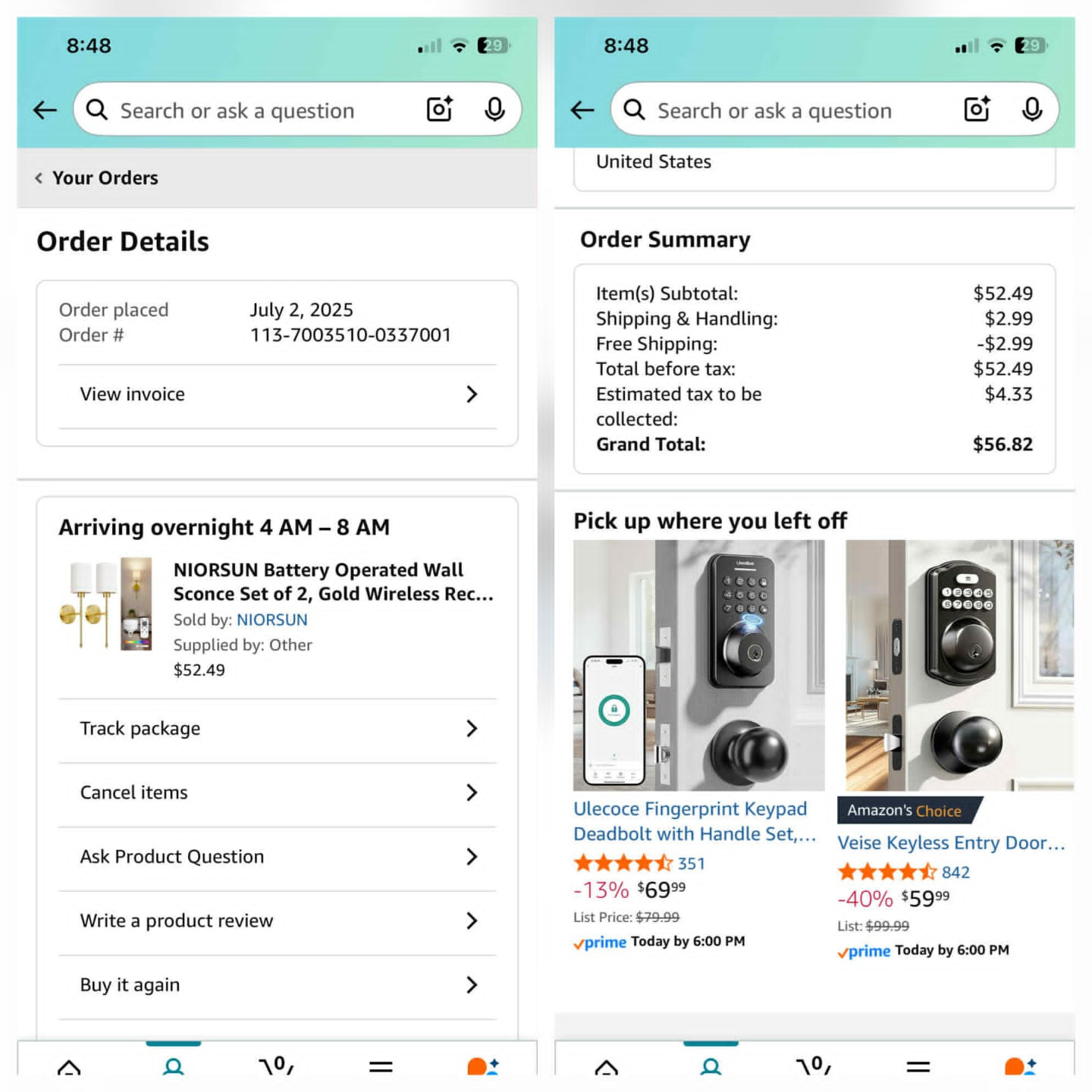Open Cancel items option

tap(278, 792)
